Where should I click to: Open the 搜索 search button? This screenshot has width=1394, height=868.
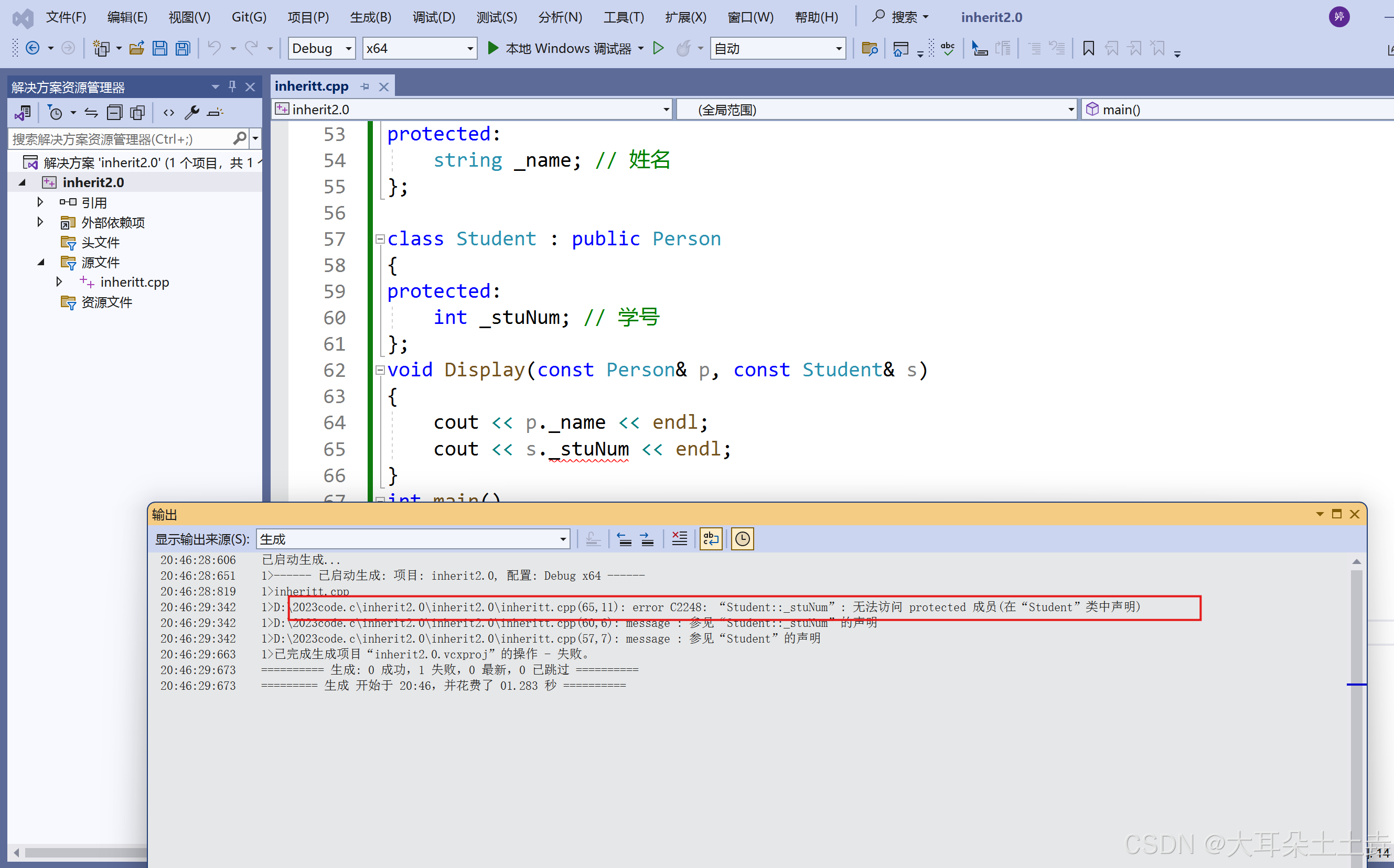coord(899,17)
